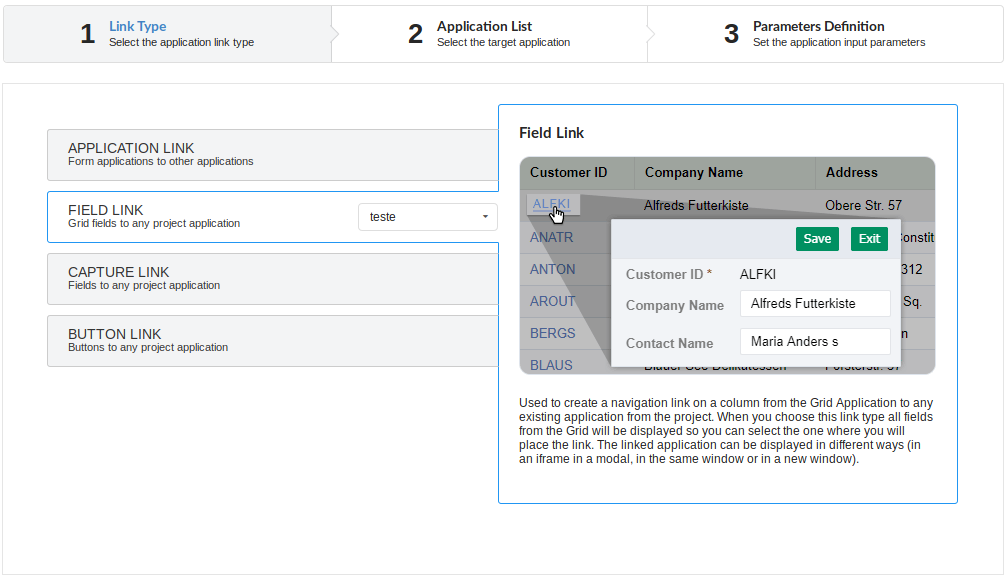The width and height of the screenshot is (1005, 575).
Task: Open the AROUT customer ID link
Action: click(x=553, y=301)
